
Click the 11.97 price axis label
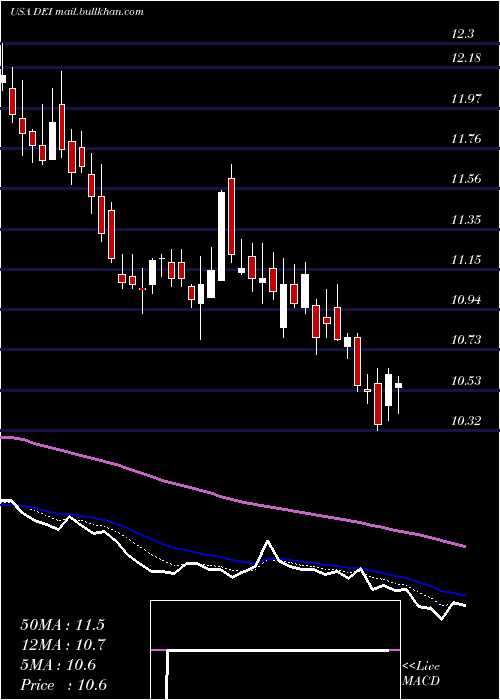click(x=466, y=99)
